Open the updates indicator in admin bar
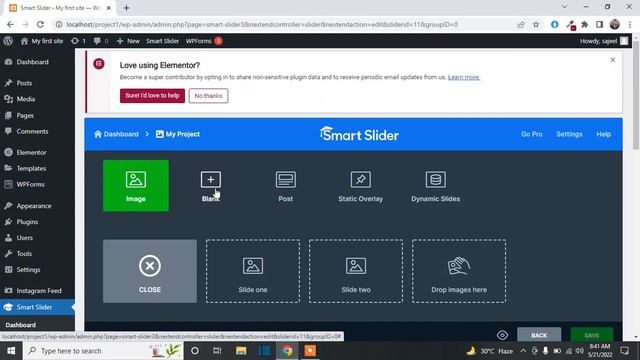 [x=78, y=41]
